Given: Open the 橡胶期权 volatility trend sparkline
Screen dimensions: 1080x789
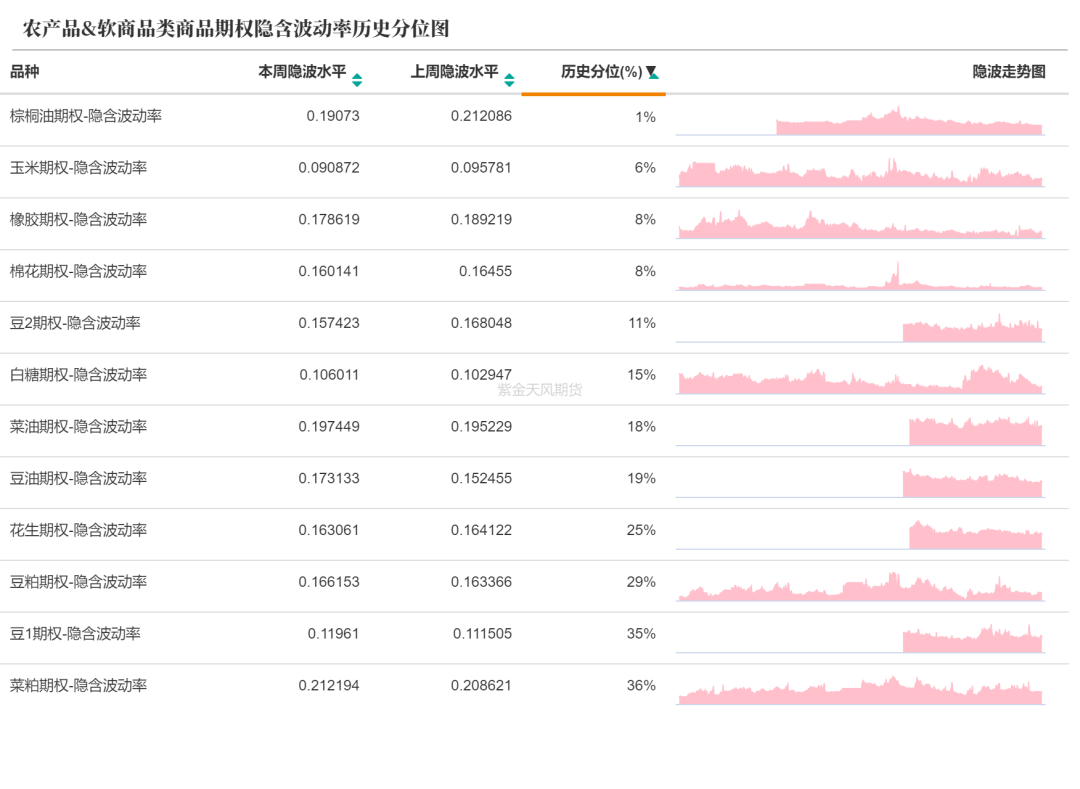Looking at the screenshot, I should 860,224.
